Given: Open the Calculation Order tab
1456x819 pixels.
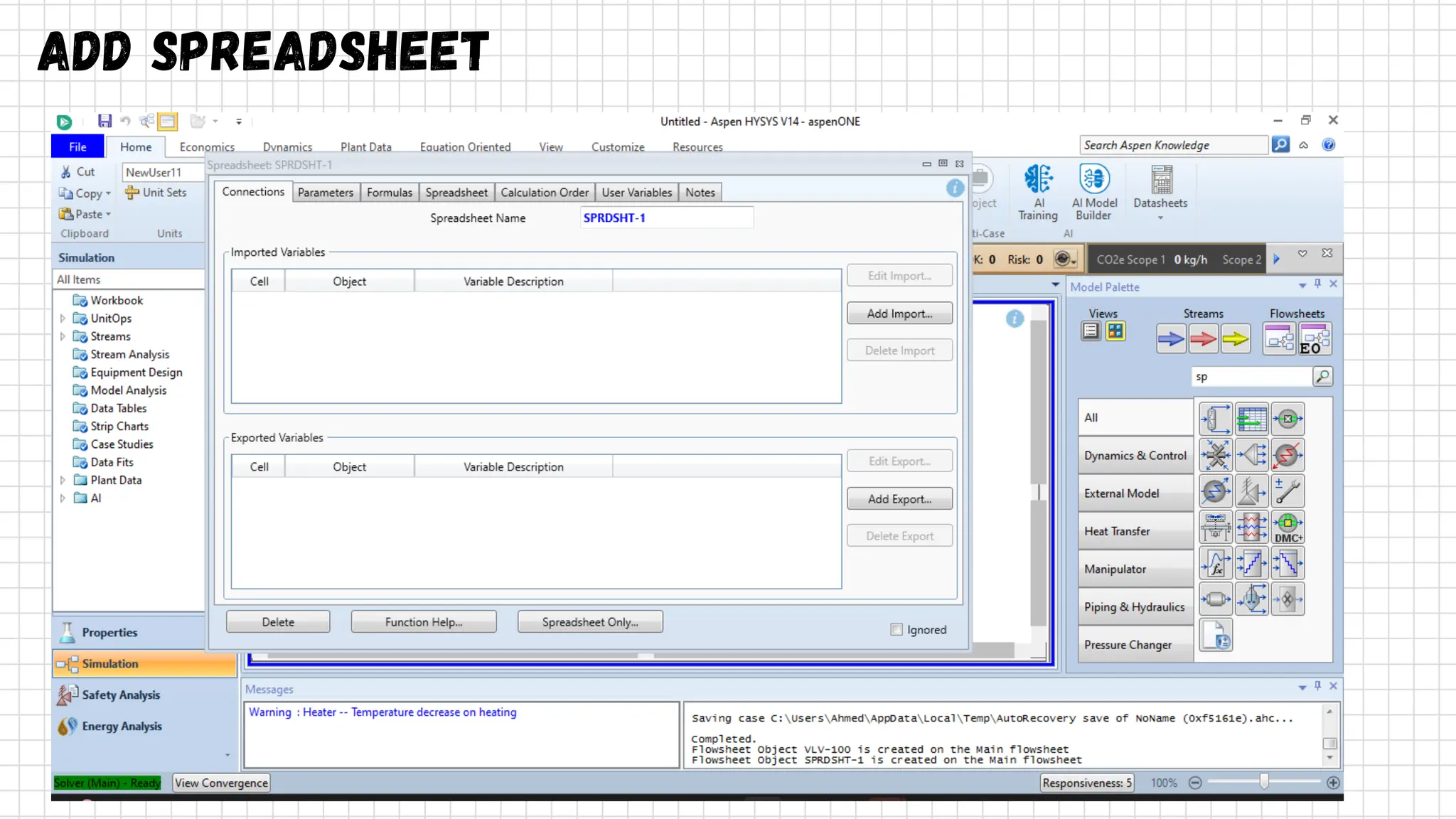Looking at the screenshot, I should (545, 193).
